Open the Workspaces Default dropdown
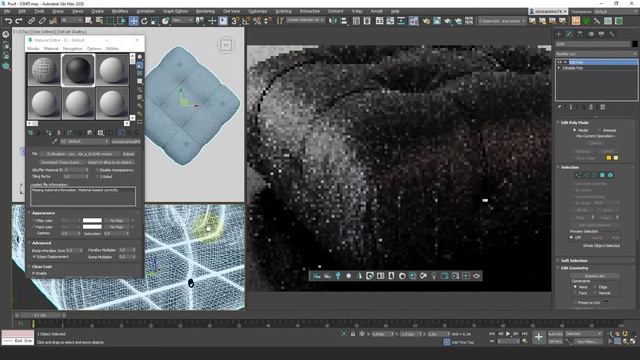 (x=616, y=11)
